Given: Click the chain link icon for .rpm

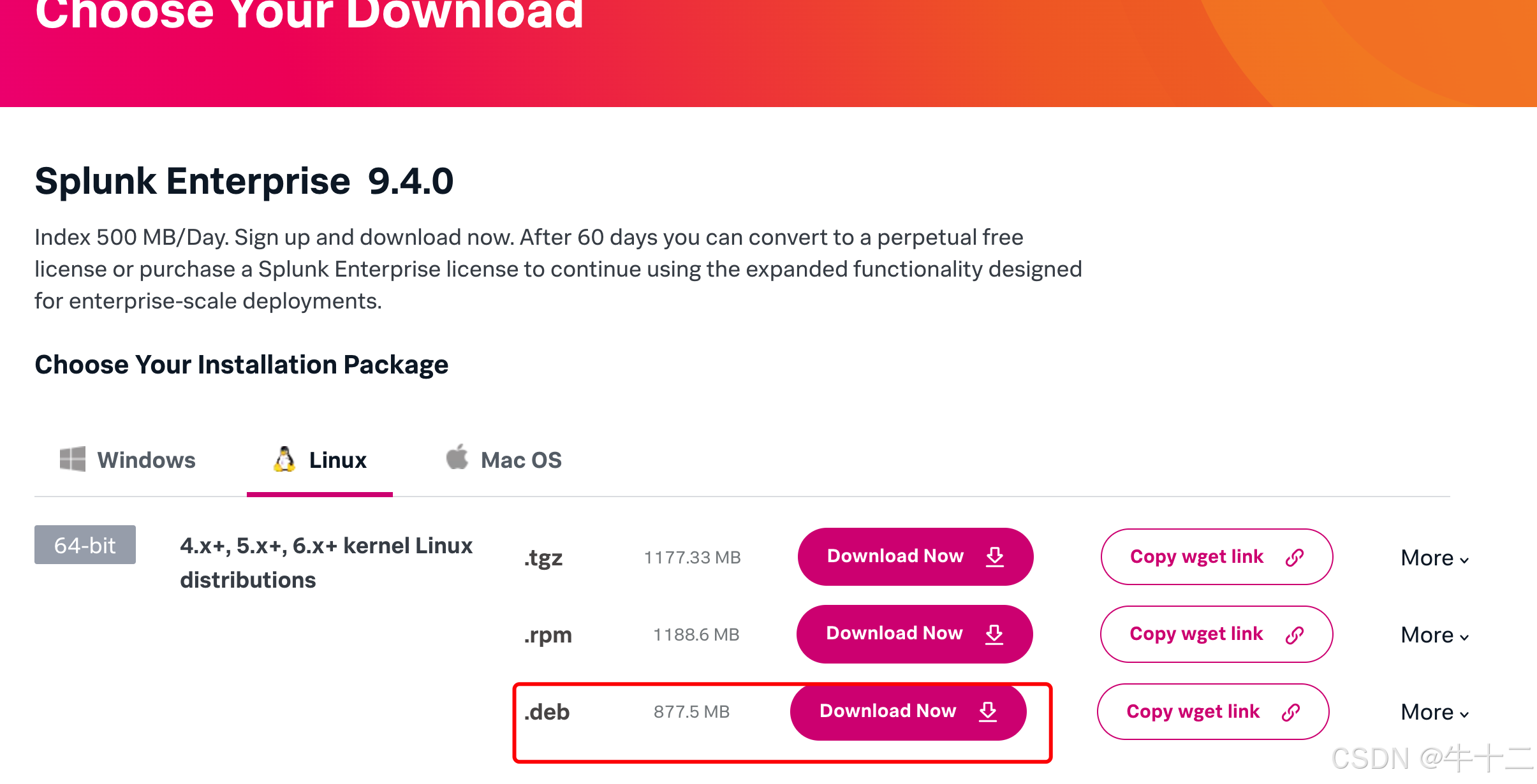Looking at the screenshot, I should (x=1295, y=634).
